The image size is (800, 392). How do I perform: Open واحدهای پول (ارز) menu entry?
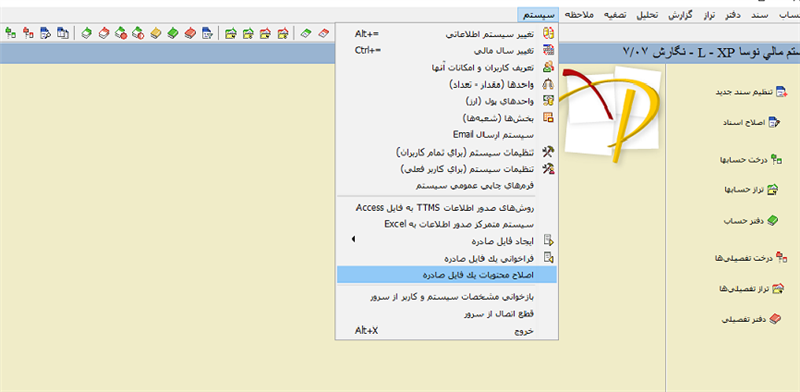[x=446, y=101]
